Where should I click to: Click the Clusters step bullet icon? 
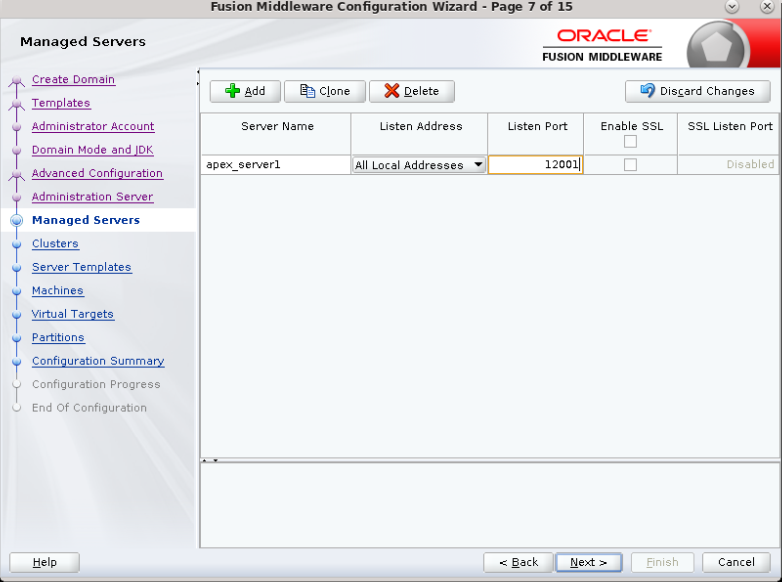click(x=17, y=244)
